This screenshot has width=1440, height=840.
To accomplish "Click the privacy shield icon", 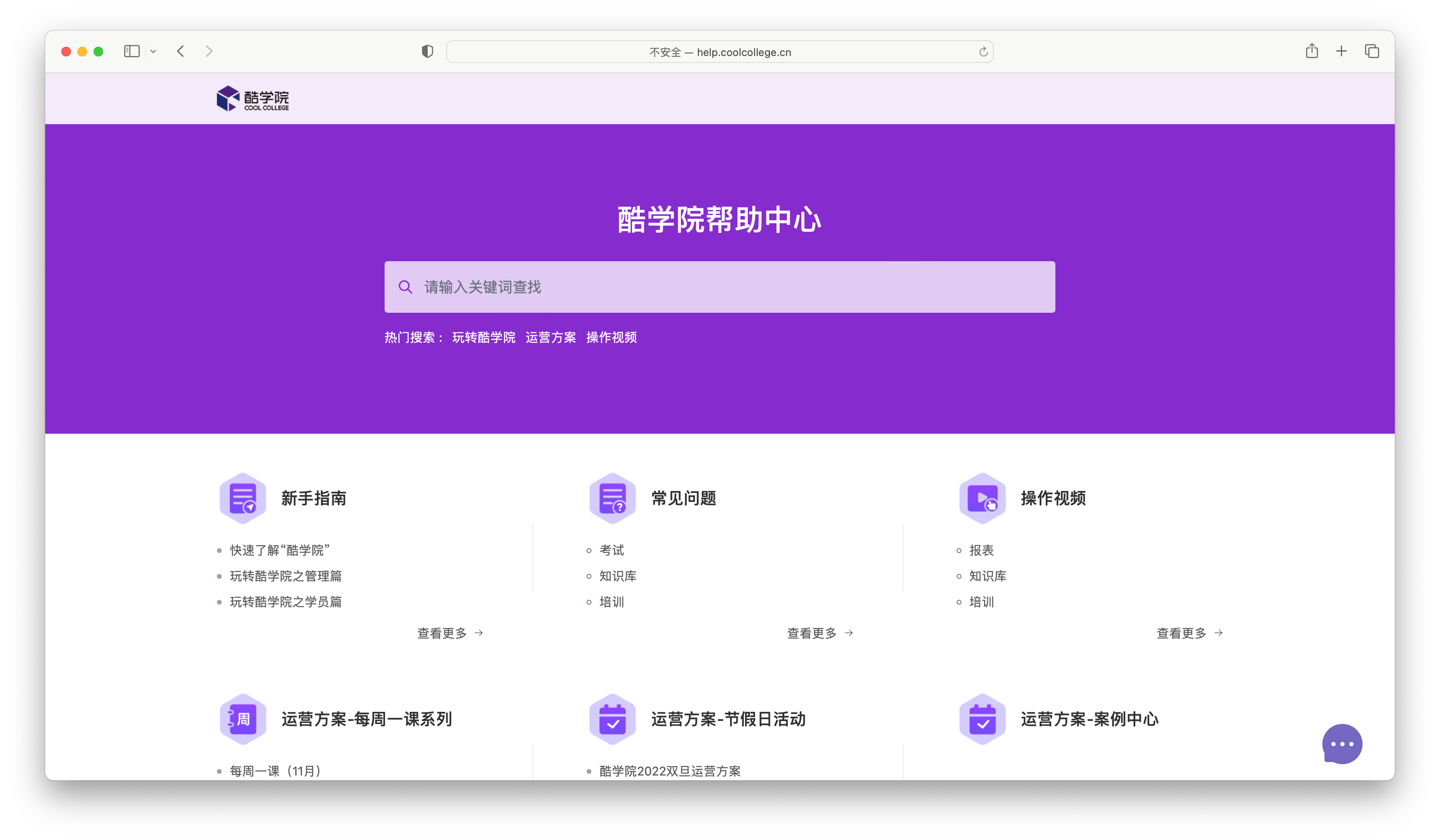I will (427, 52).
